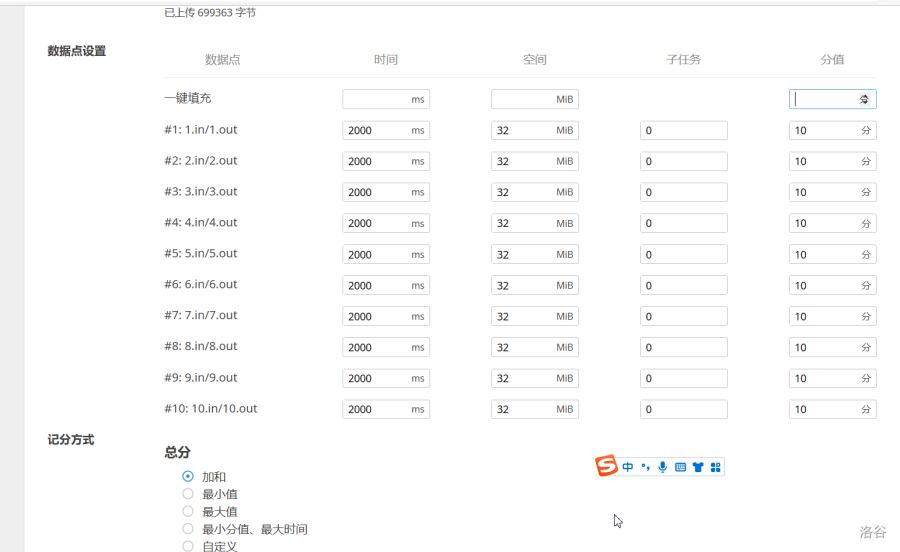Edit score for #10: 10.in/10.out
The height and width of the screenshot is (552, 900).
tap(832, 409)
